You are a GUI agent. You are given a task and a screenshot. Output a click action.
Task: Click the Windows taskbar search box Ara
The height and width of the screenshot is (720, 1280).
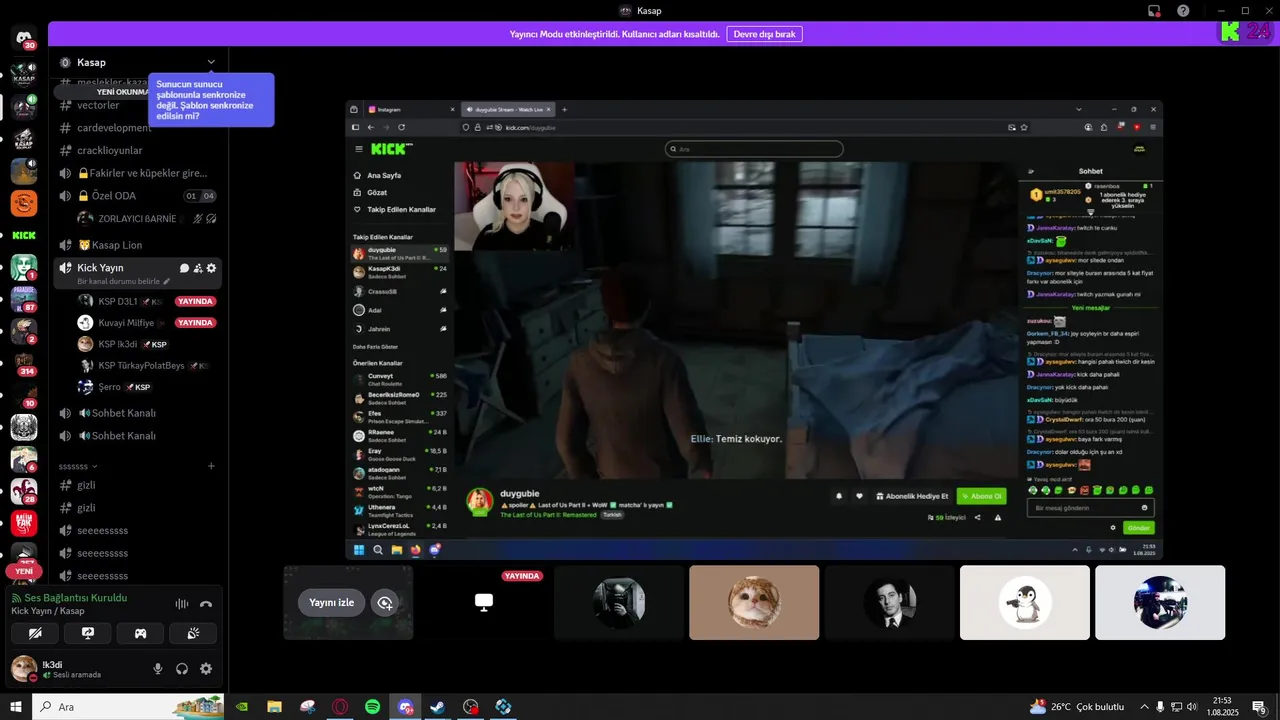click(129, 707)
